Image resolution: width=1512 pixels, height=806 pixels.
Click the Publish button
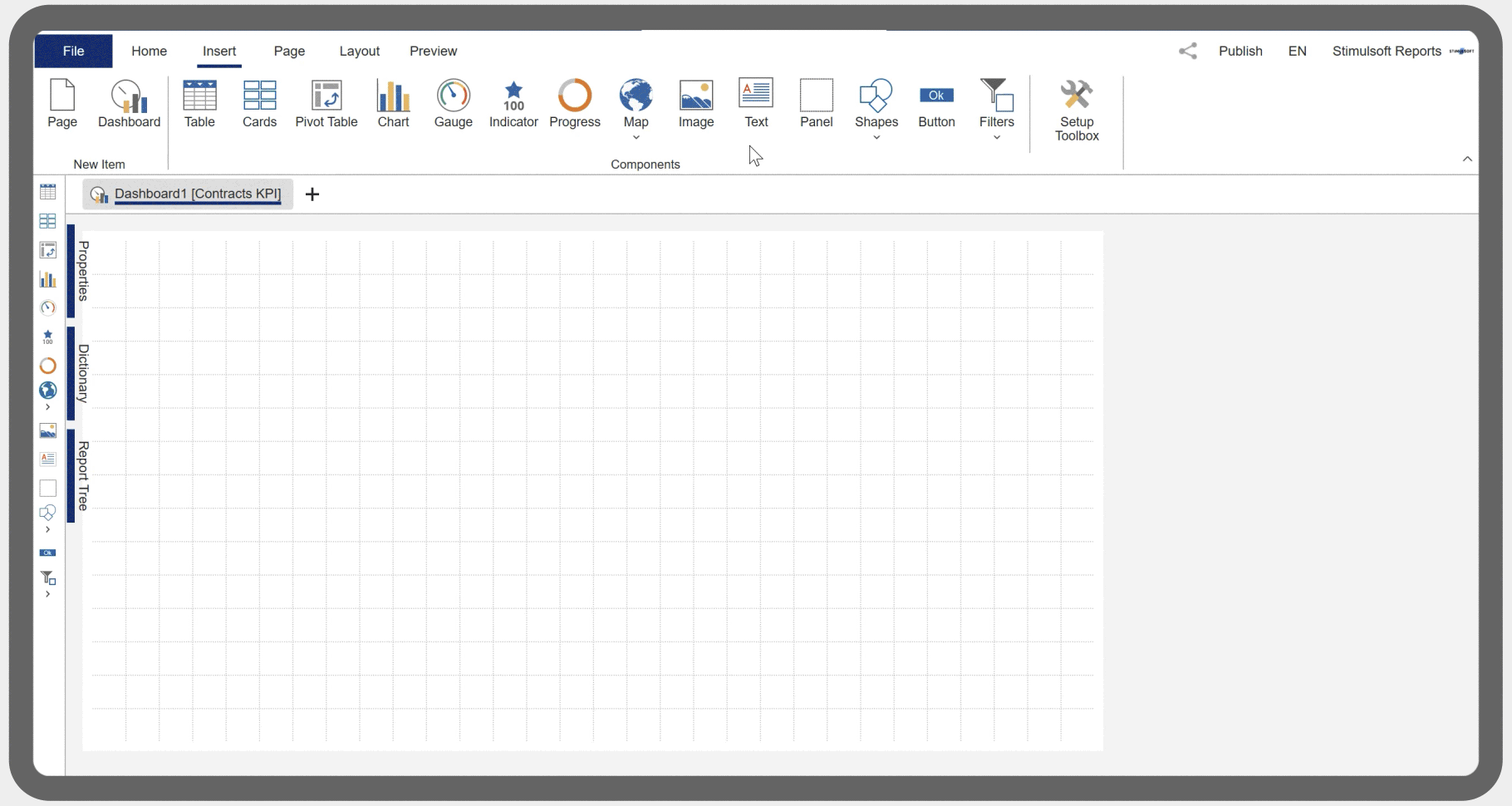click(x=1240, y=52)
